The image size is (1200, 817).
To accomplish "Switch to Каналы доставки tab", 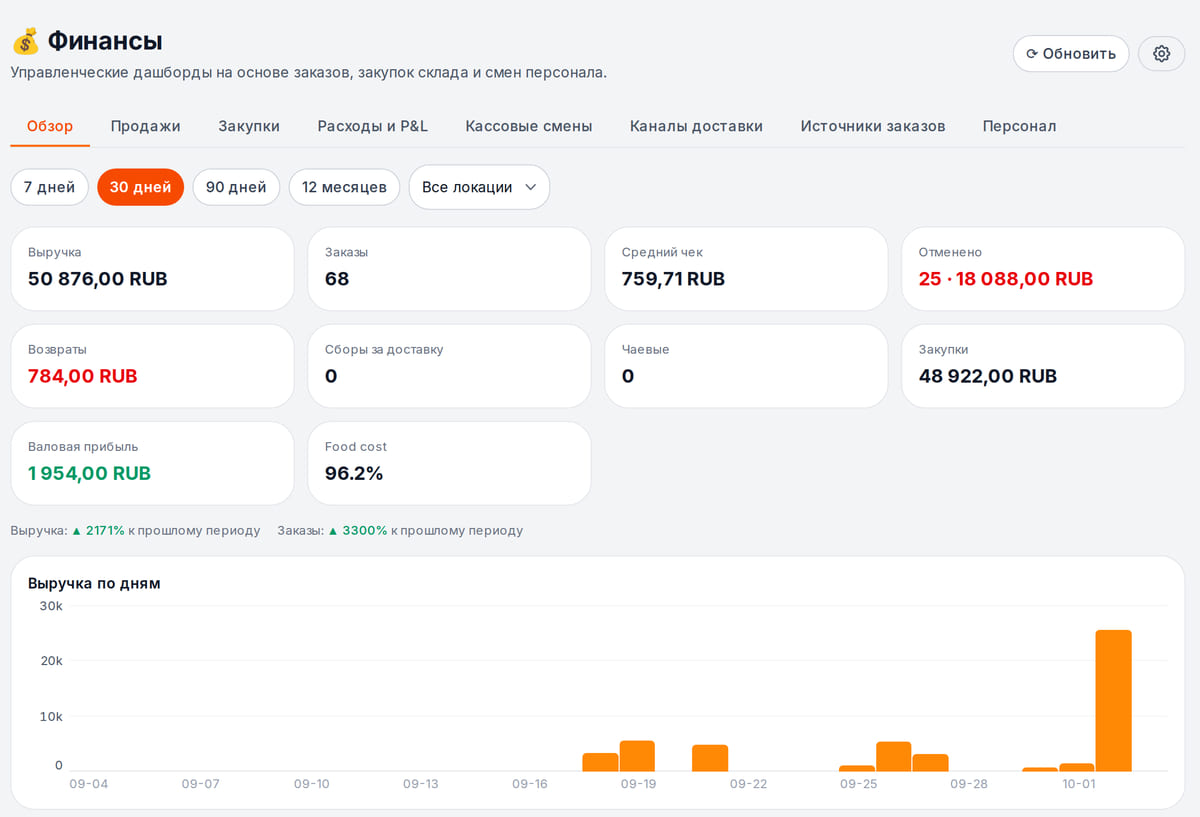I will pos(696,126).
